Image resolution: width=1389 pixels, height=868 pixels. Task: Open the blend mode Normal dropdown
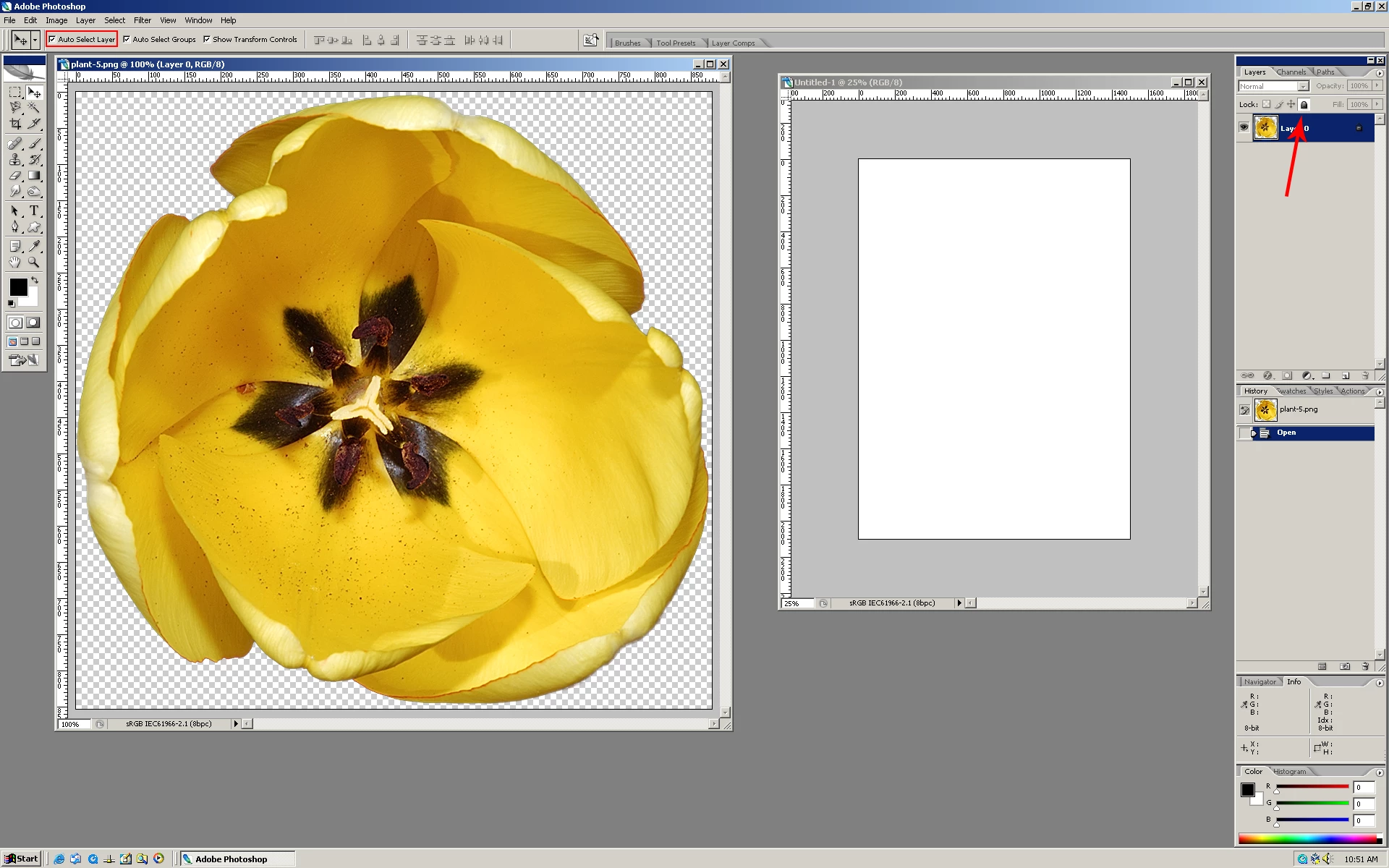[1303, 86]
